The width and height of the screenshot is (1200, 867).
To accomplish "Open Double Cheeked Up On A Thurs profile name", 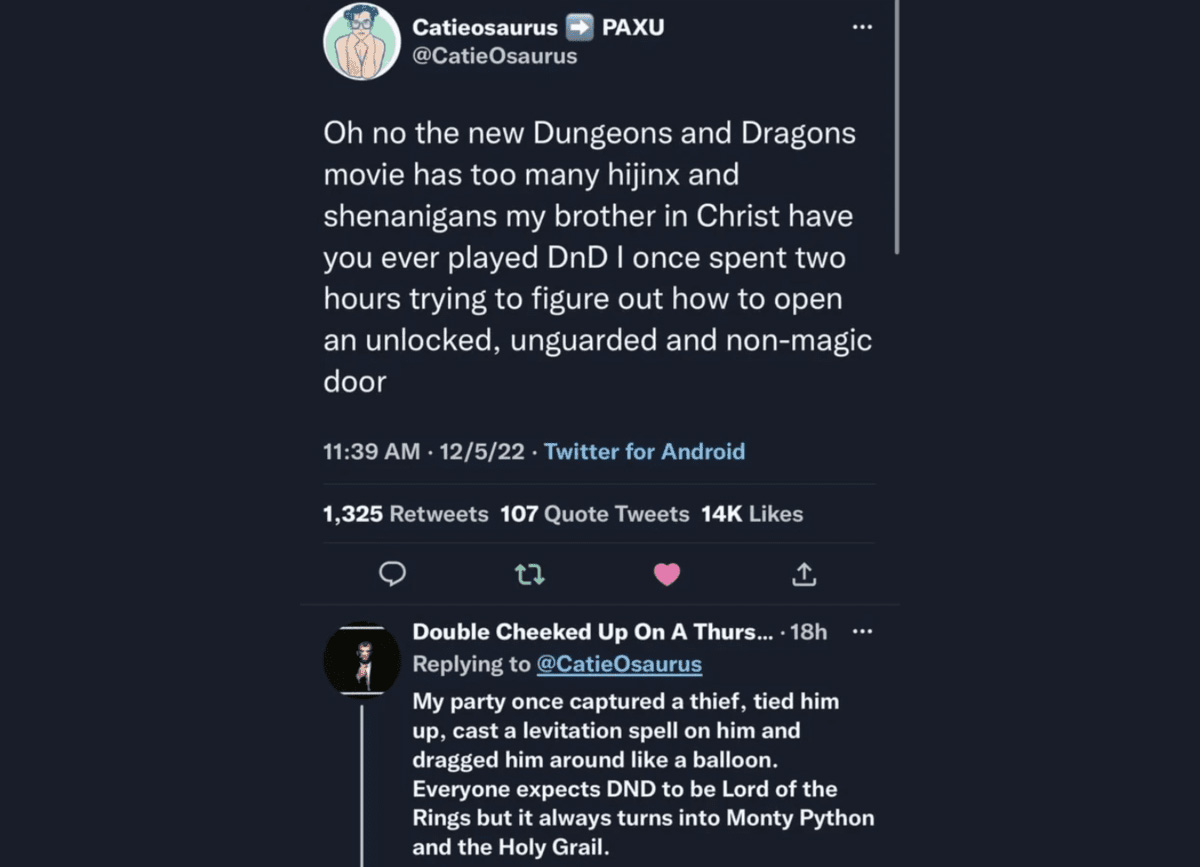I will [x=592, y=632].
